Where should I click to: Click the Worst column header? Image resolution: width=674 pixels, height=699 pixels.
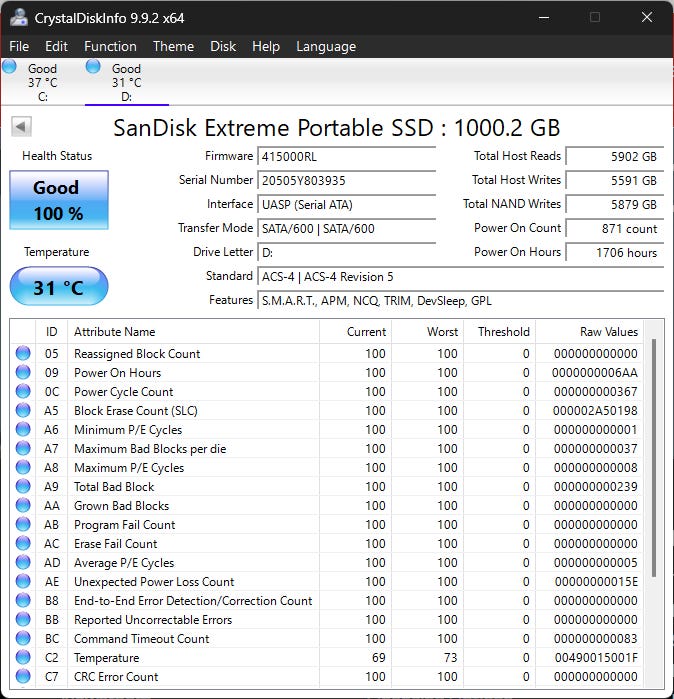point(427,332)
